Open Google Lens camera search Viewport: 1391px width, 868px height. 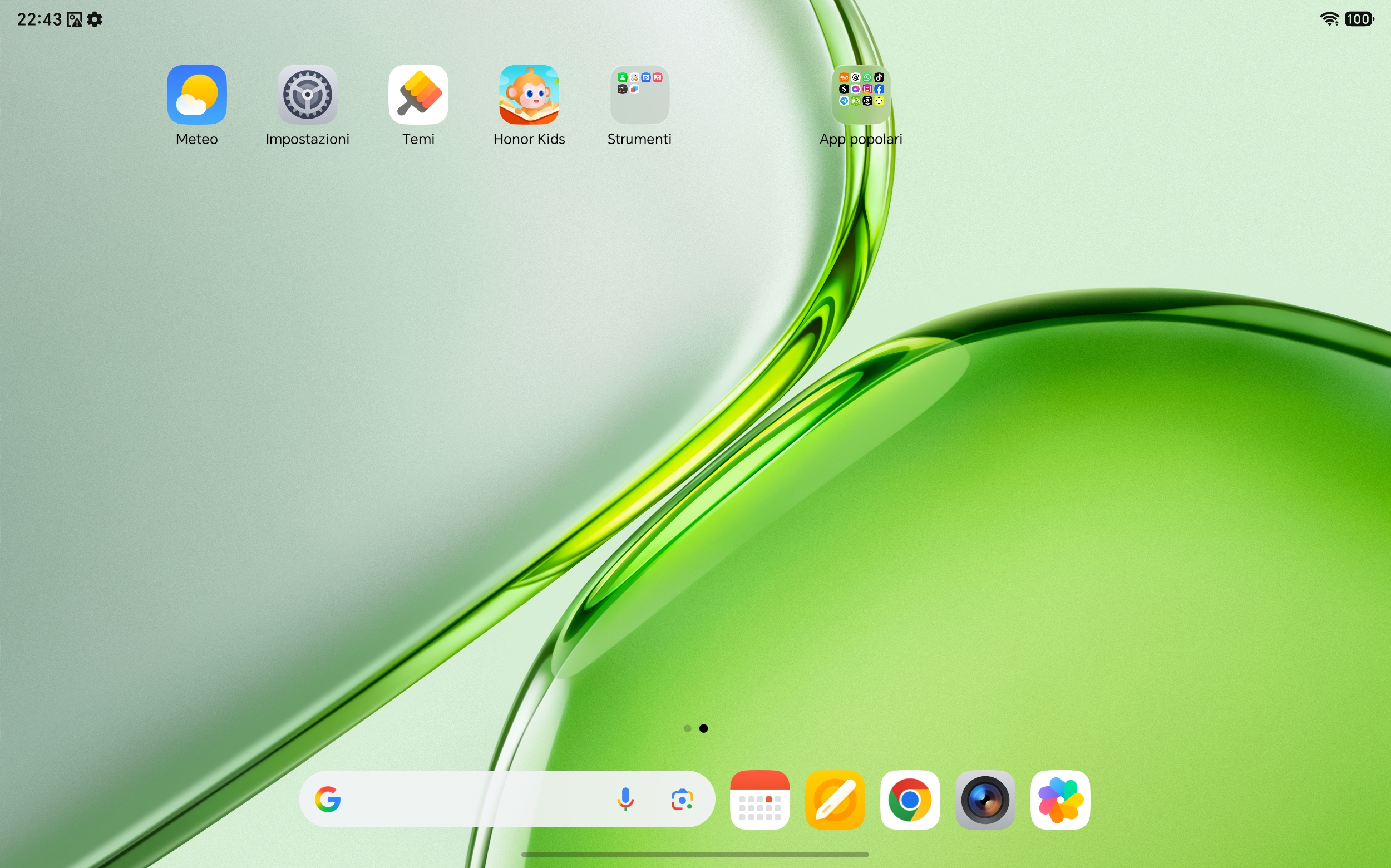tap(682, 799)
